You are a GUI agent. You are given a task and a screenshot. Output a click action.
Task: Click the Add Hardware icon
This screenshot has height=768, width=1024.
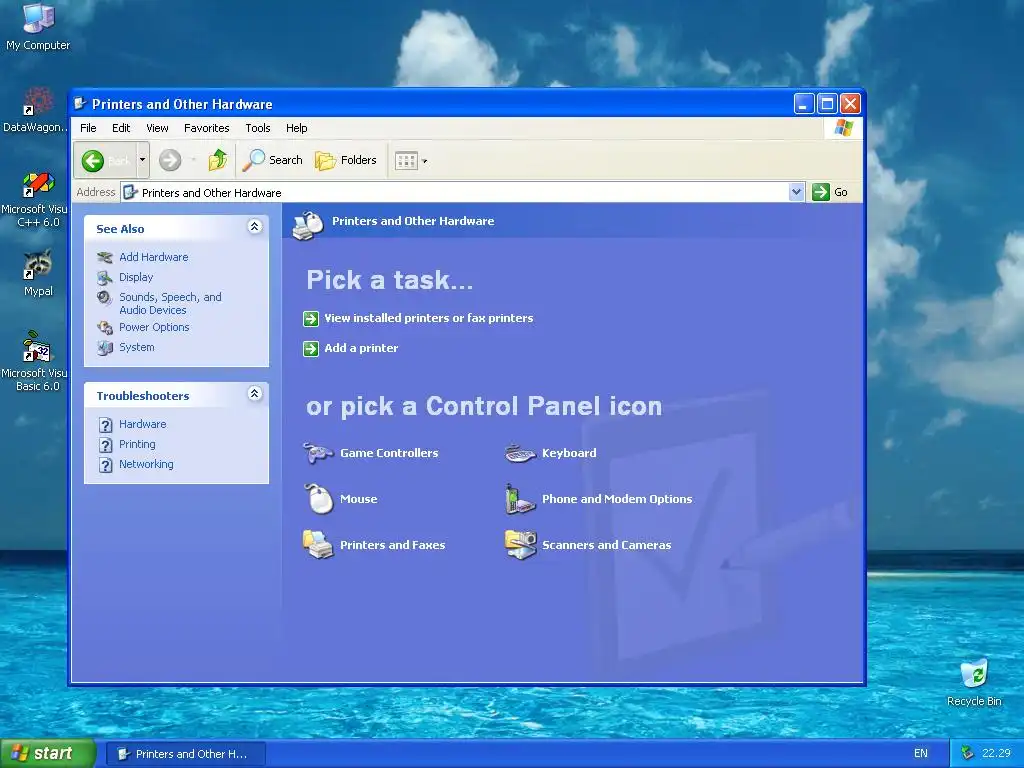(104, 257)
